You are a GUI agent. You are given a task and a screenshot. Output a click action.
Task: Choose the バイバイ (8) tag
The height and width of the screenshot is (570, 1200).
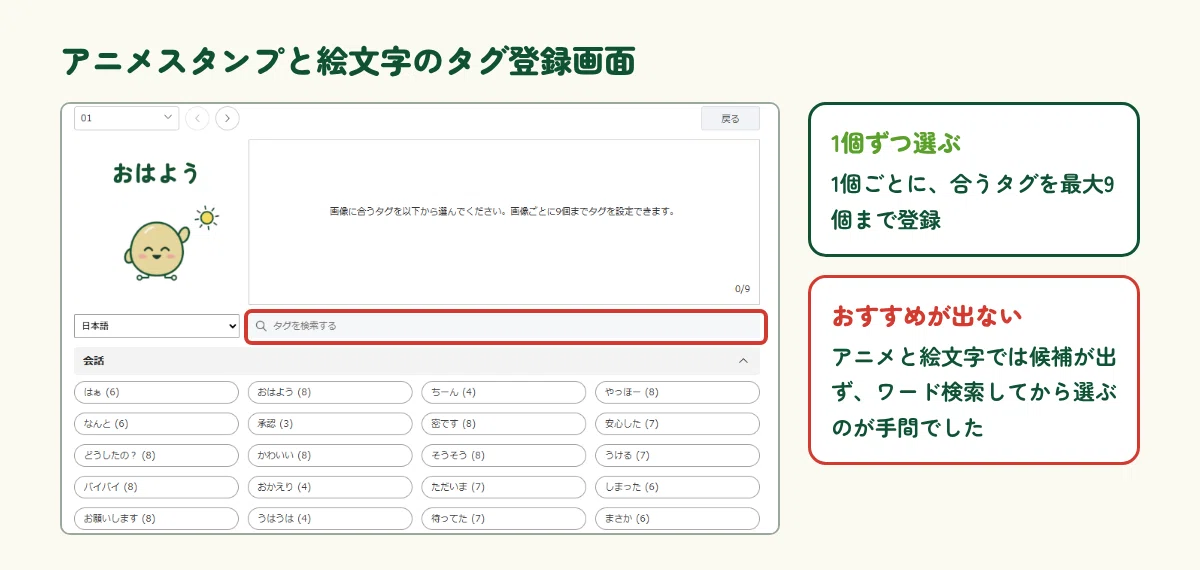(x=157, y=487)
